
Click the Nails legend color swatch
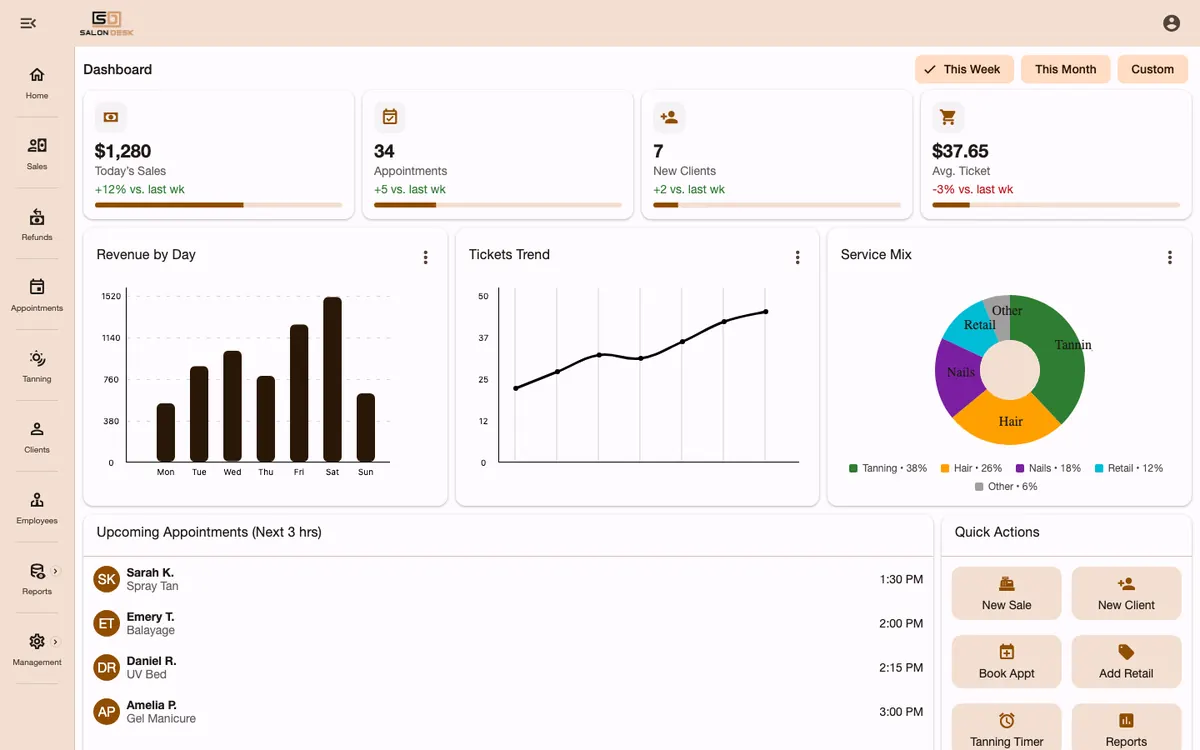tap(1020, 468)
